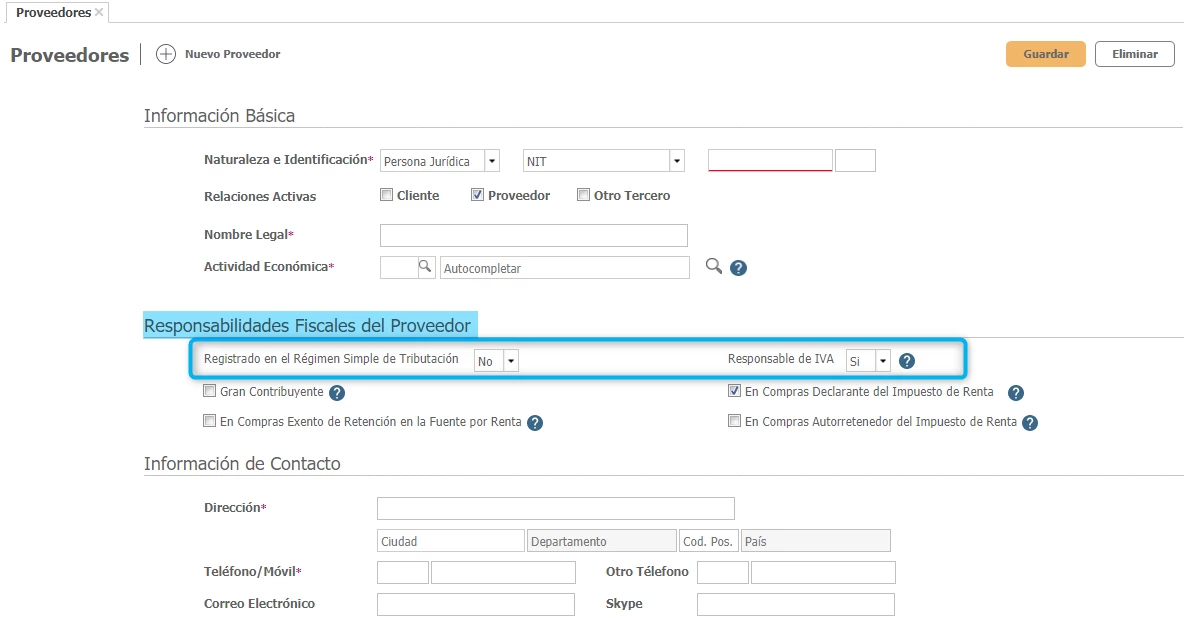
Task: Open help icon next to Actividad Económica
Action: (x=738, y=268)
